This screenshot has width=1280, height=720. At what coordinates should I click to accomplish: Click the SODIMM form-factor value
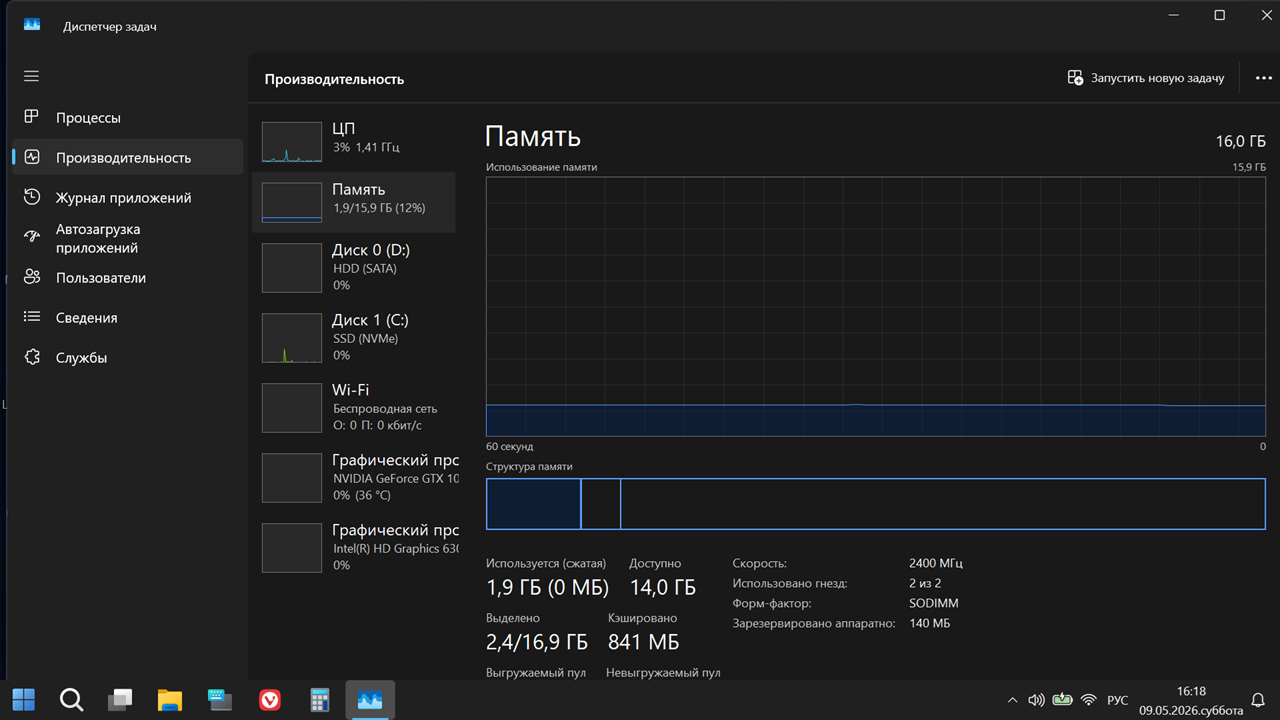click(x=933, y=603)
